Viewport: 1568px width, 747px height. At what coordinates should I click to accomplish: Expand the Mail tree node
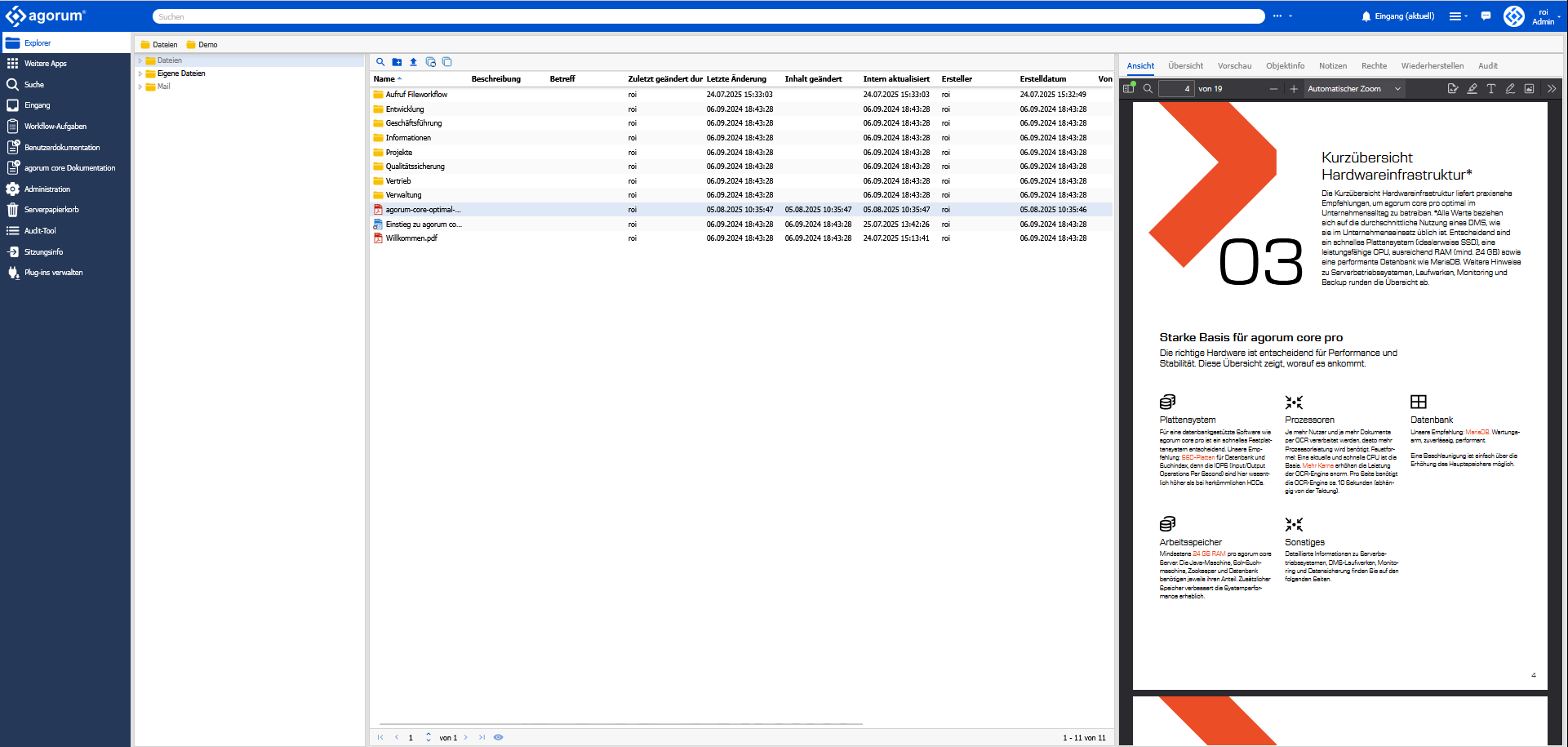pos(140,87)
